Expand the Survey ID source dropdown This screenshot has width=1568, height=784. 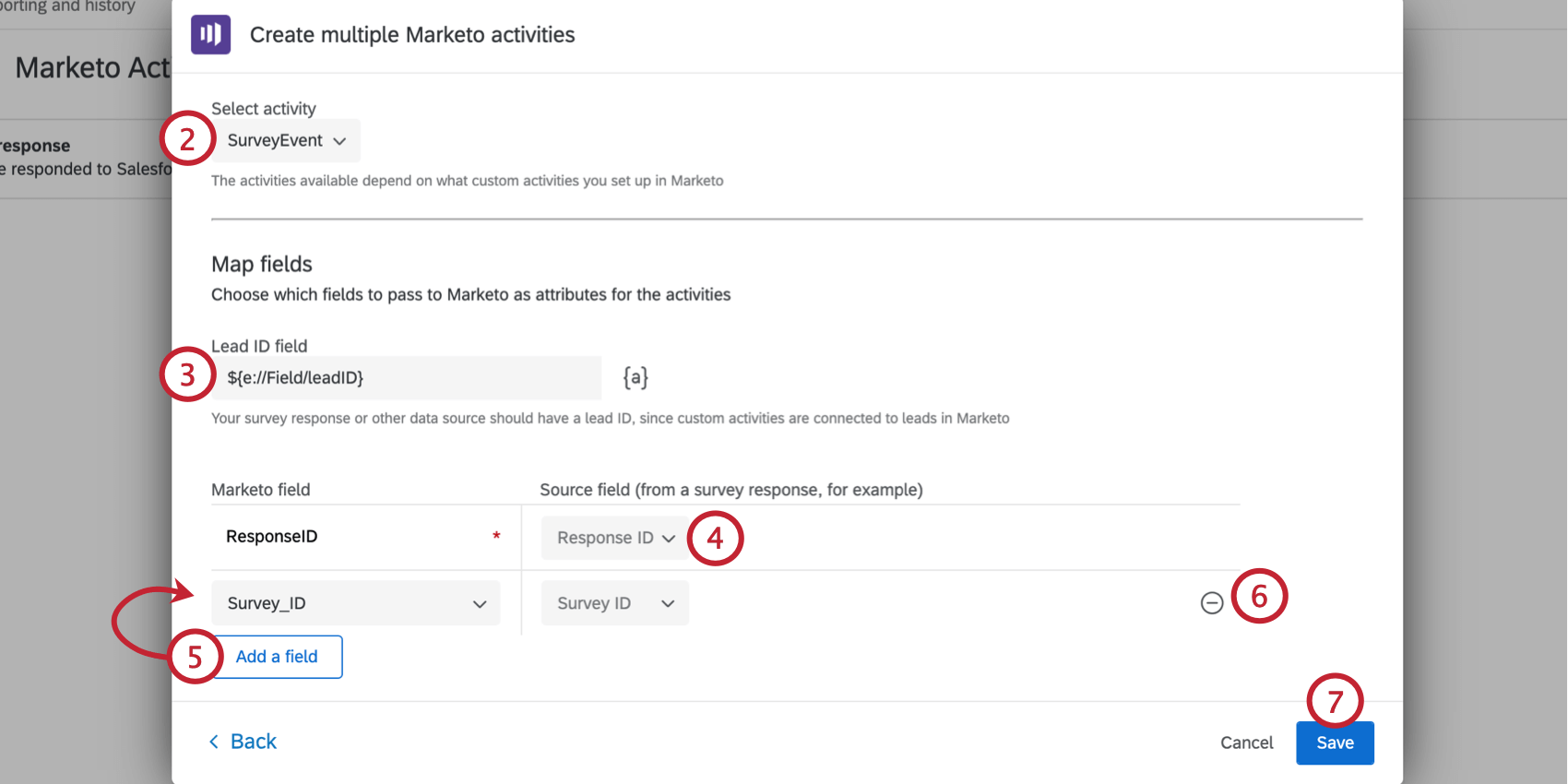click(x=615, y=603)
